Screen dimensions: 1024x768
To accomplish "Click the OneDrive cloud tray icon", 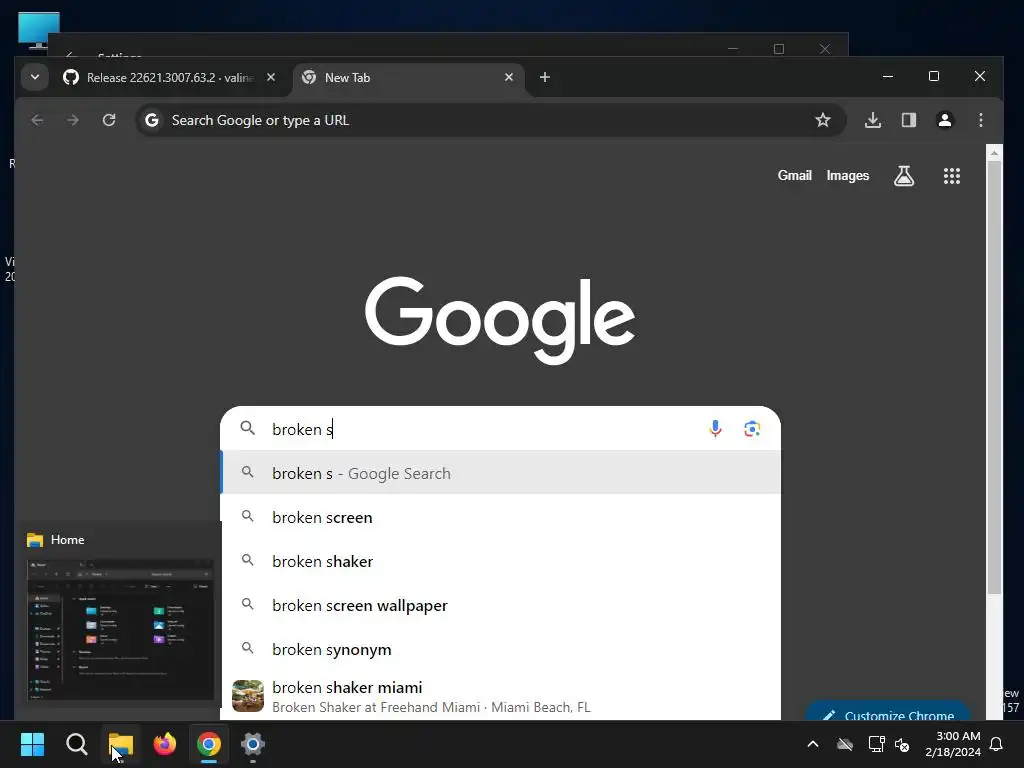I will (845, 744).
